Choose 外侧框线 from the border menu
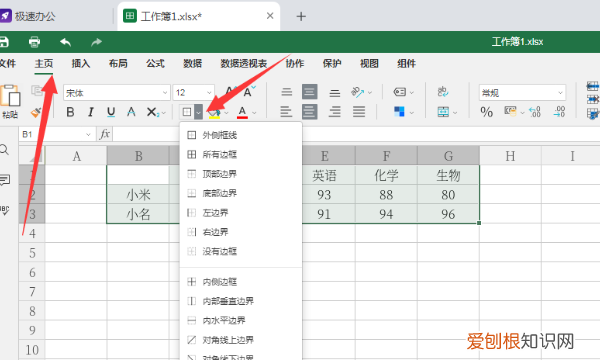 point(241,135)
